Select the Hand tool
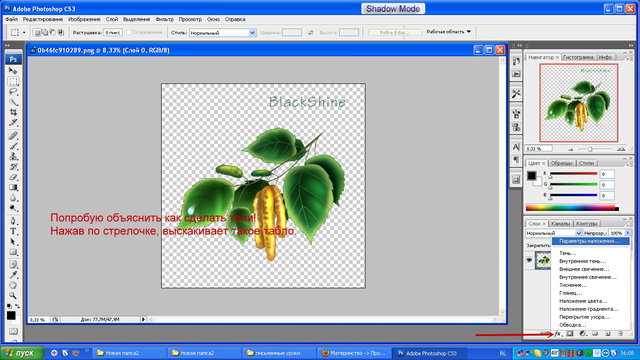The width and height of the screenshot is (640, 360). point(13,285)
